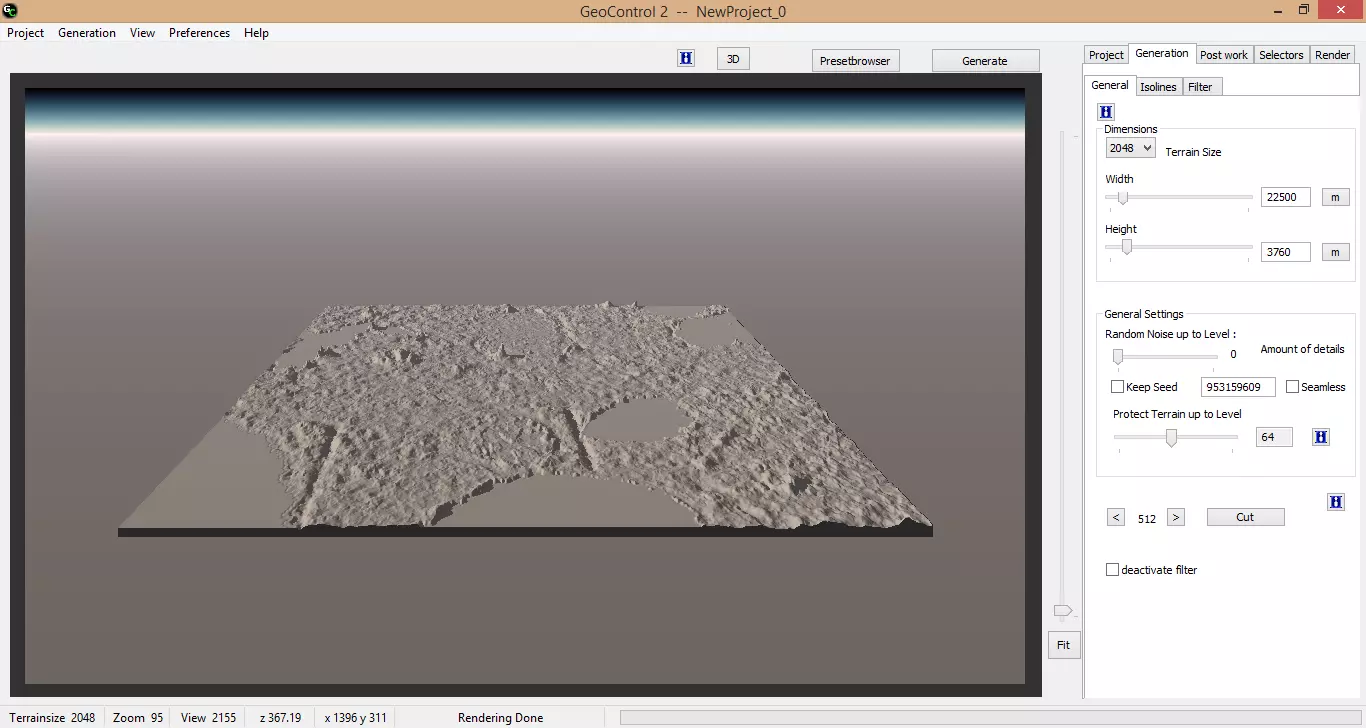
Task: Click the GeoControl application icon in title bar
Action: click(11, 9)
